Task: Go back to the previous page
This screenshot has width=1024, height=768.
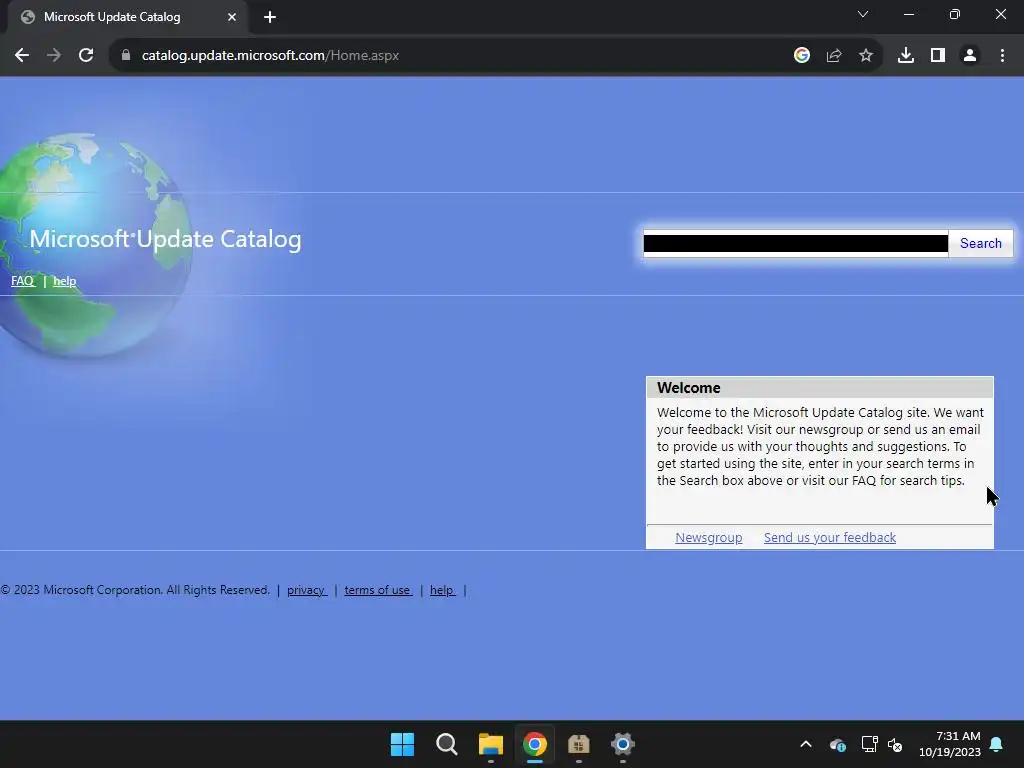Action: (22, 56)
